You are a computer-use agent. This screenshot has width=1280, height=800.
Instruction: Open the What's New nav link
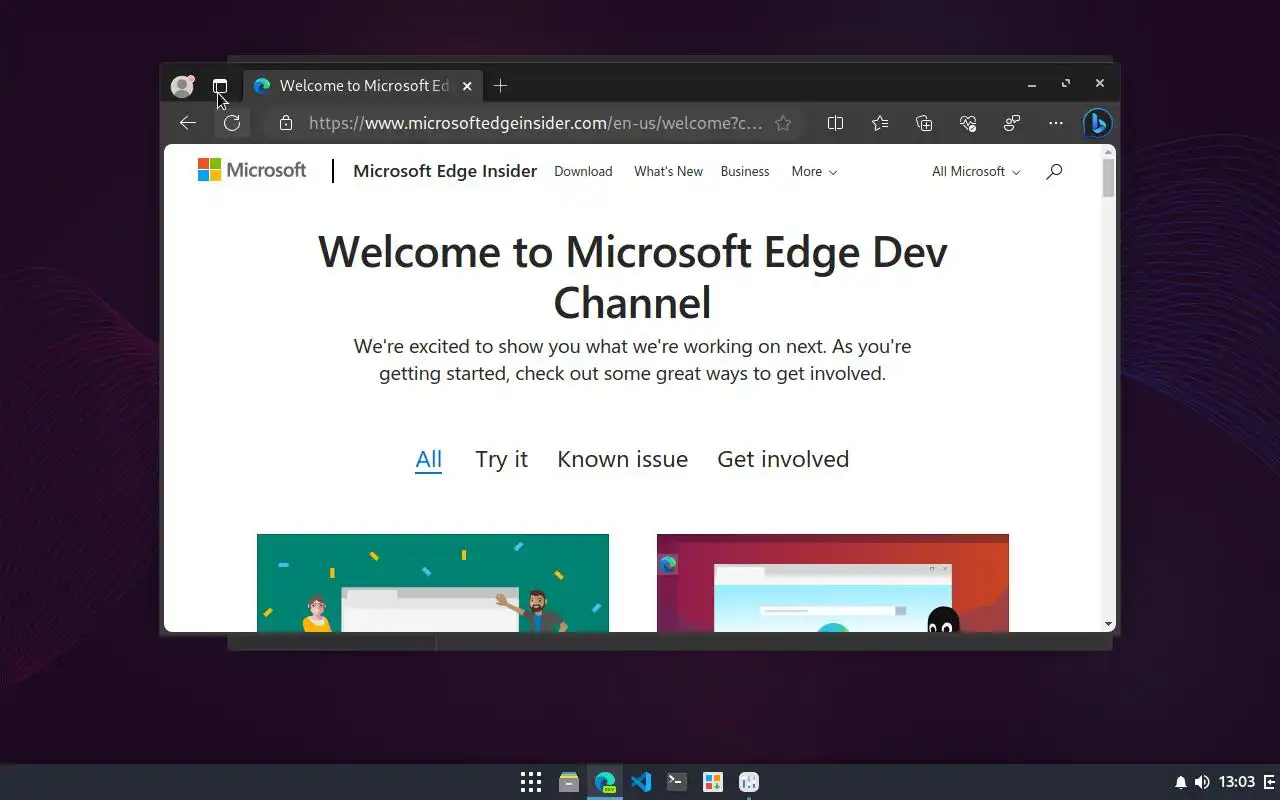[668, 172]
